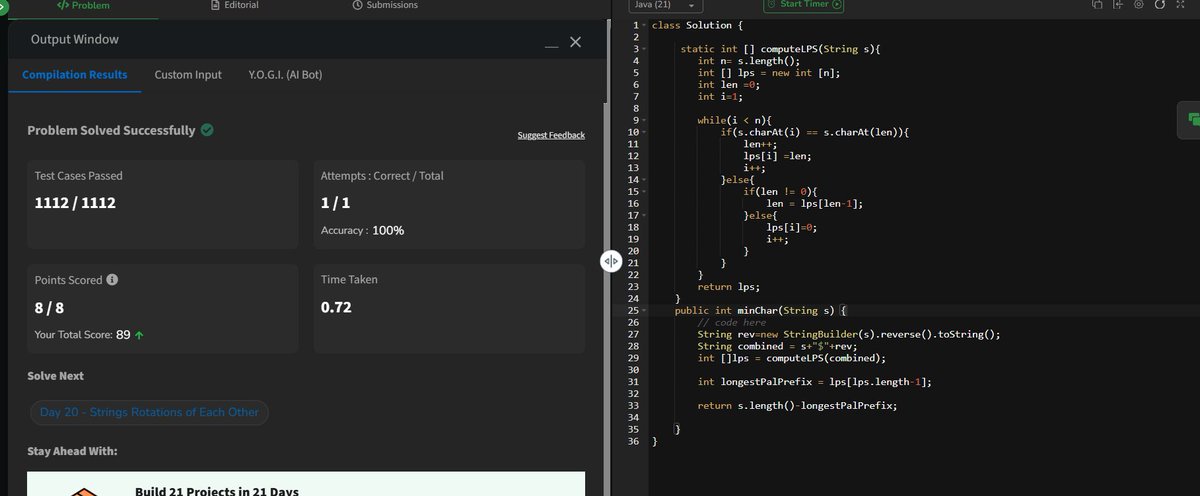Image resolution: width=1200 pixels, height=496 pixels.
Task: Click the Suggest Feedback link
Action: [551, 135]
